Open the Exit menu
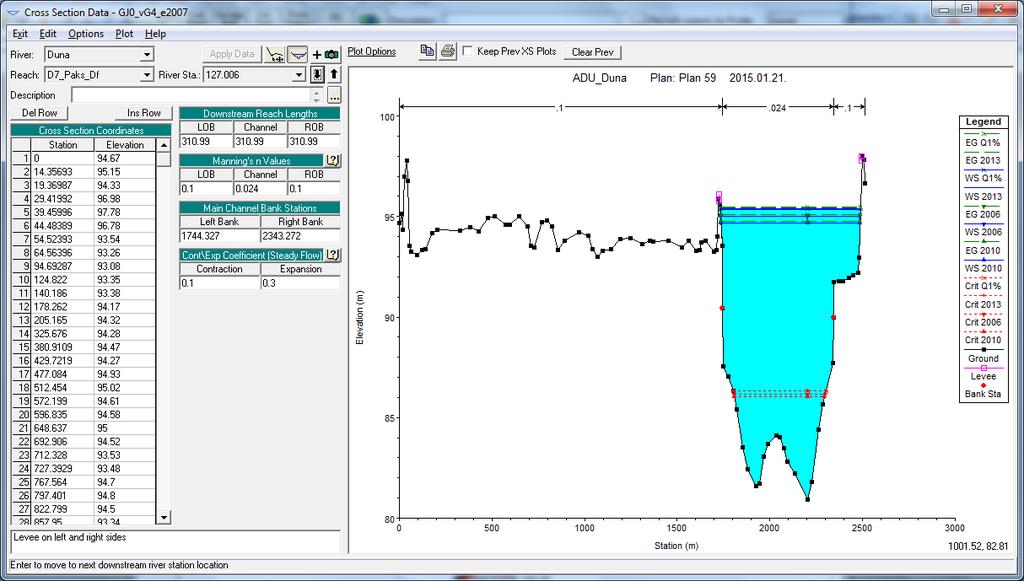This screenshot has width=1024, height=581. 20,33
